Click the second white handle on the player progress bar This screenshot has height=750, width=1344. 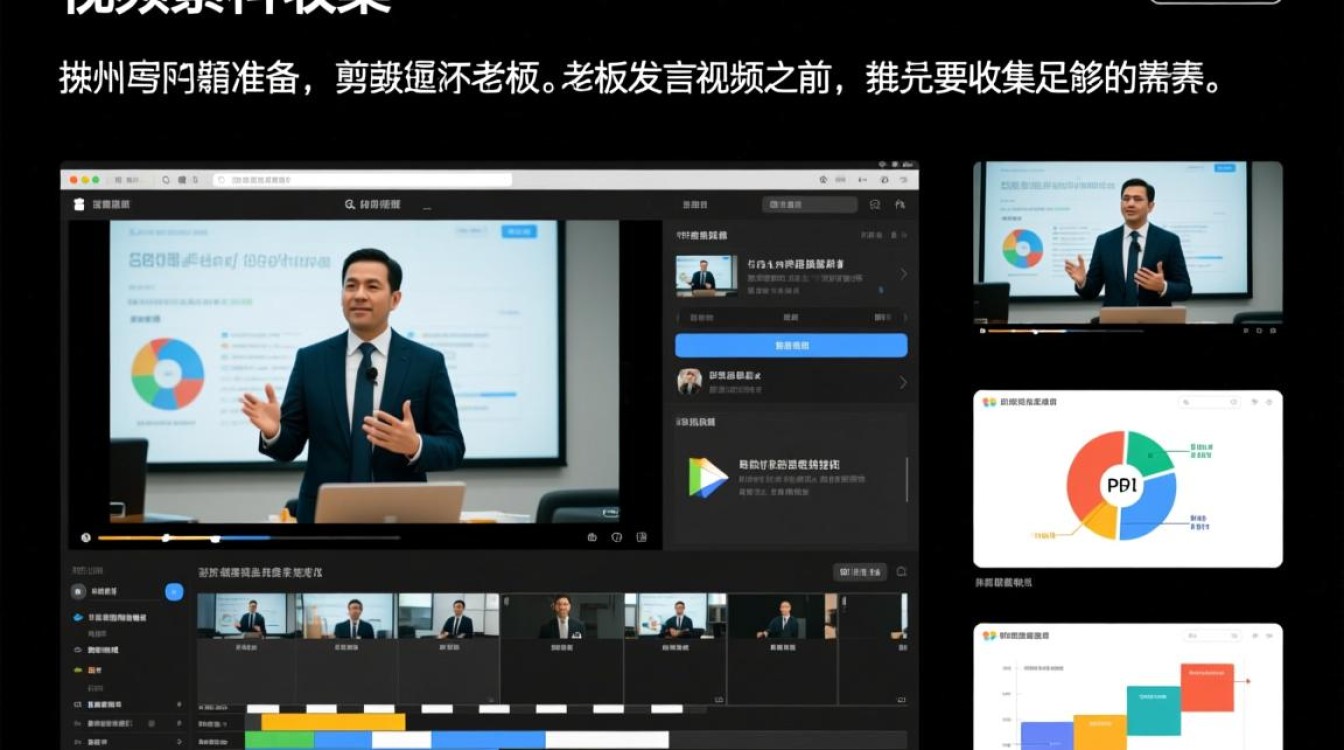click(x=215, y=538)
